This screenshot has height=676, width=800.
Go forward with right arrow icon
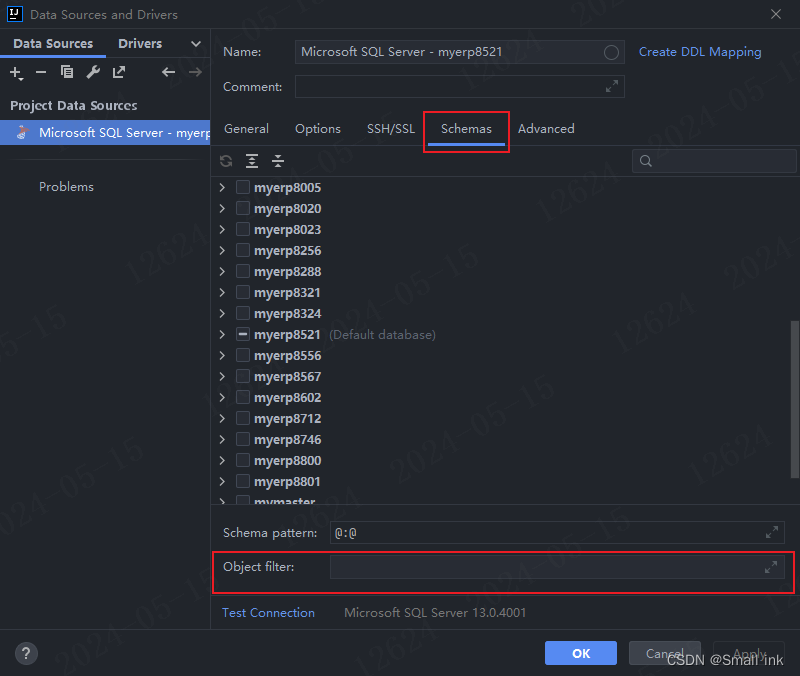pyautogui.click(x=195, y=72)
